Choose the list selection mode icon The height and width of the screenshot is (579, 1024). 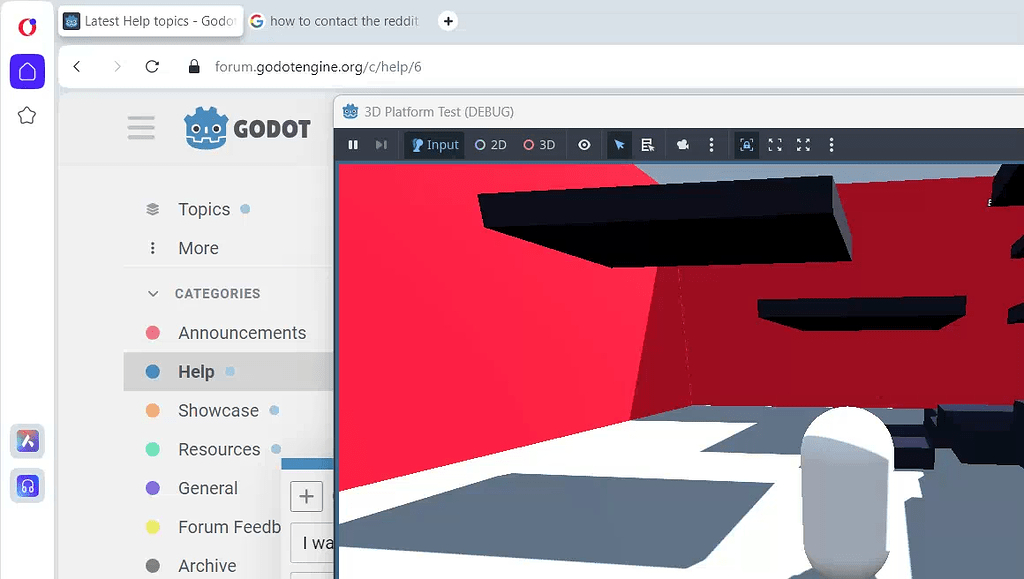pyautogui.click(x=648, y=145)
